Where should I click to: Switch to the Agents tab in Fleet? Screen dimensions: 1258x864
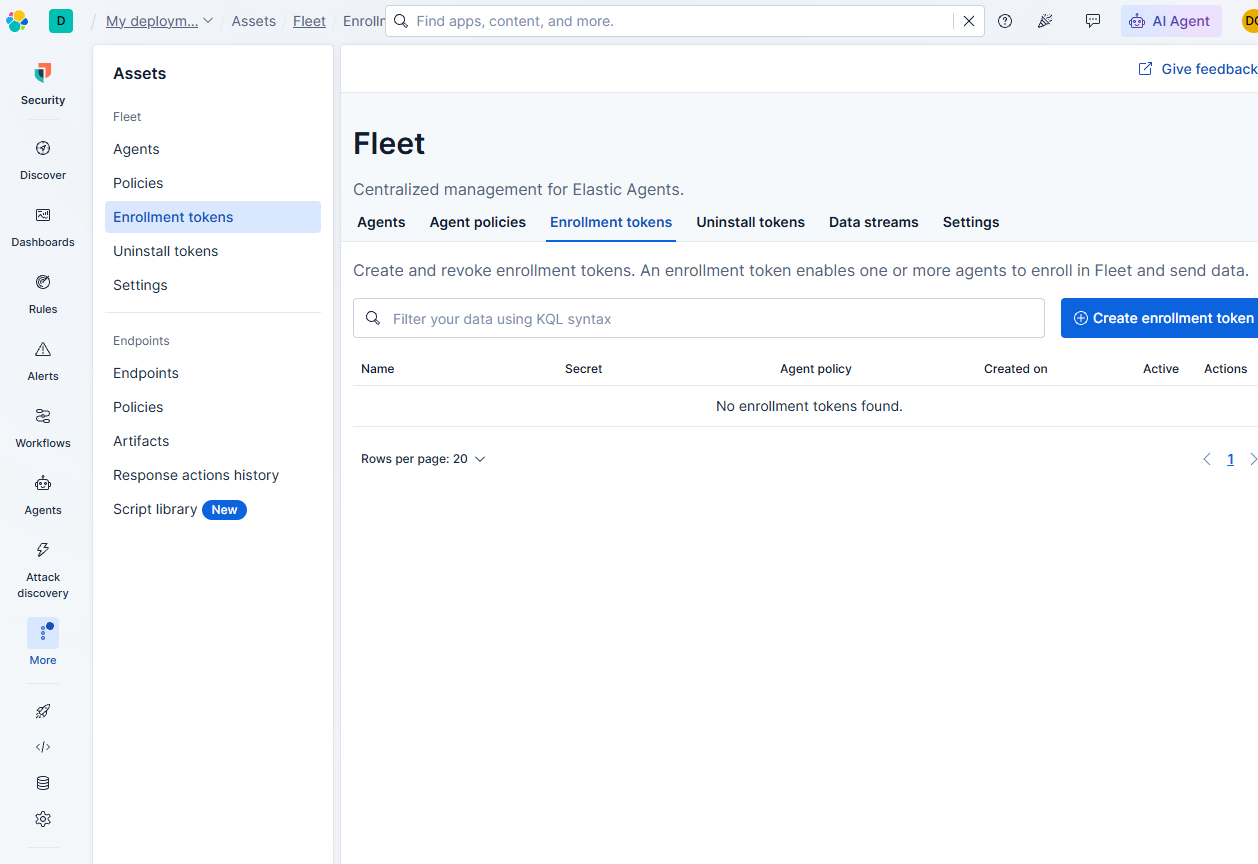tap(381, 222)
